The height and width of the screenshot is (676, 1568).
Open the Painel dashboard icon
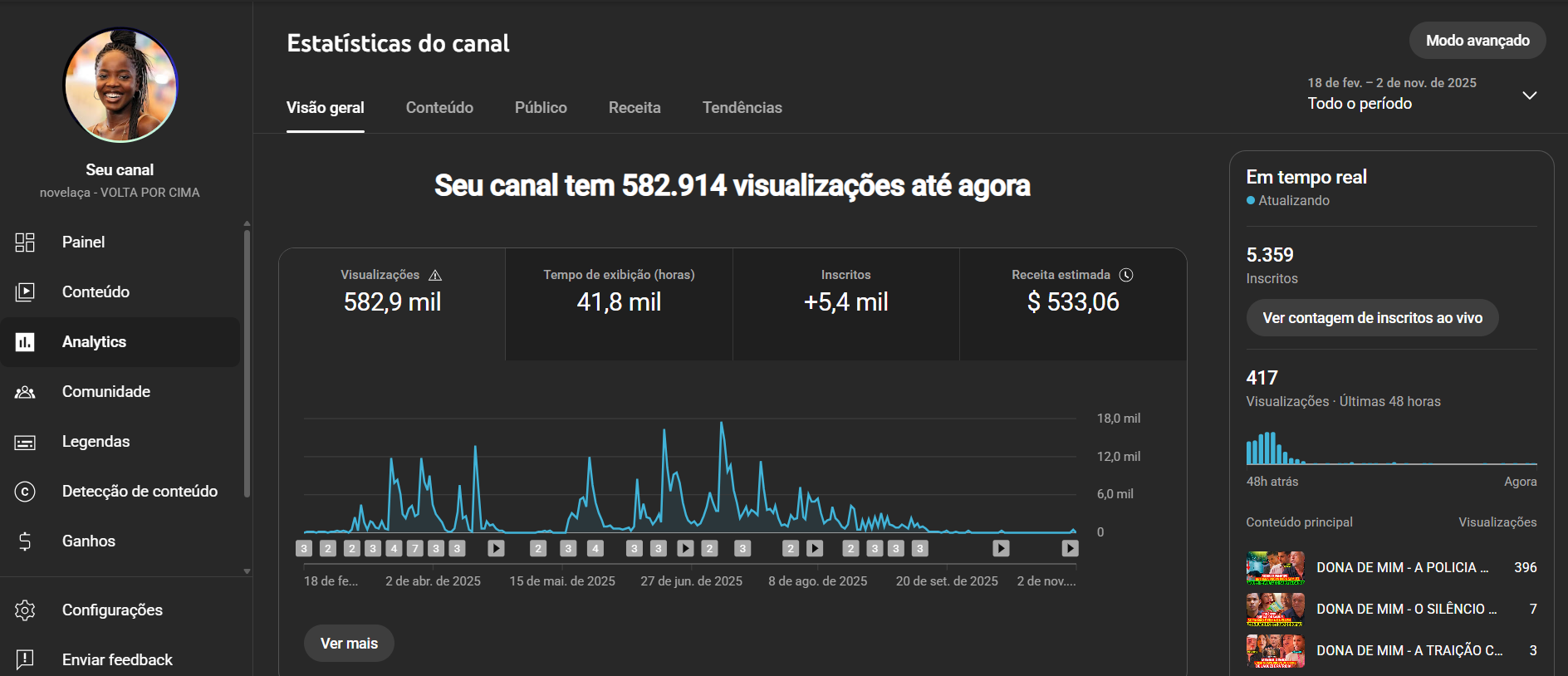click(25, 242)
